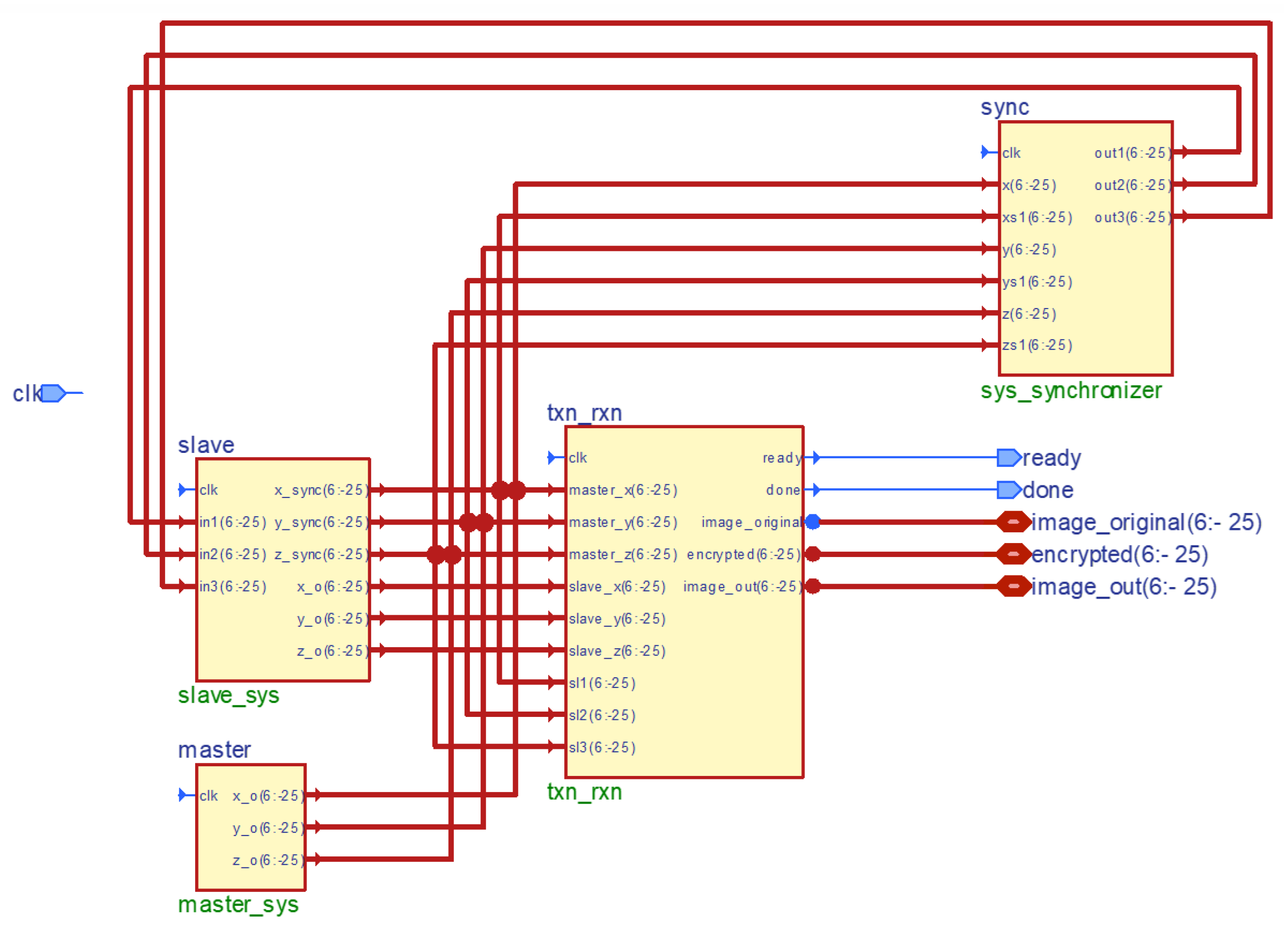Click out1(6:-25) pin on sync block
This screenshot has width=1288, height=931.
point(1132,153)
